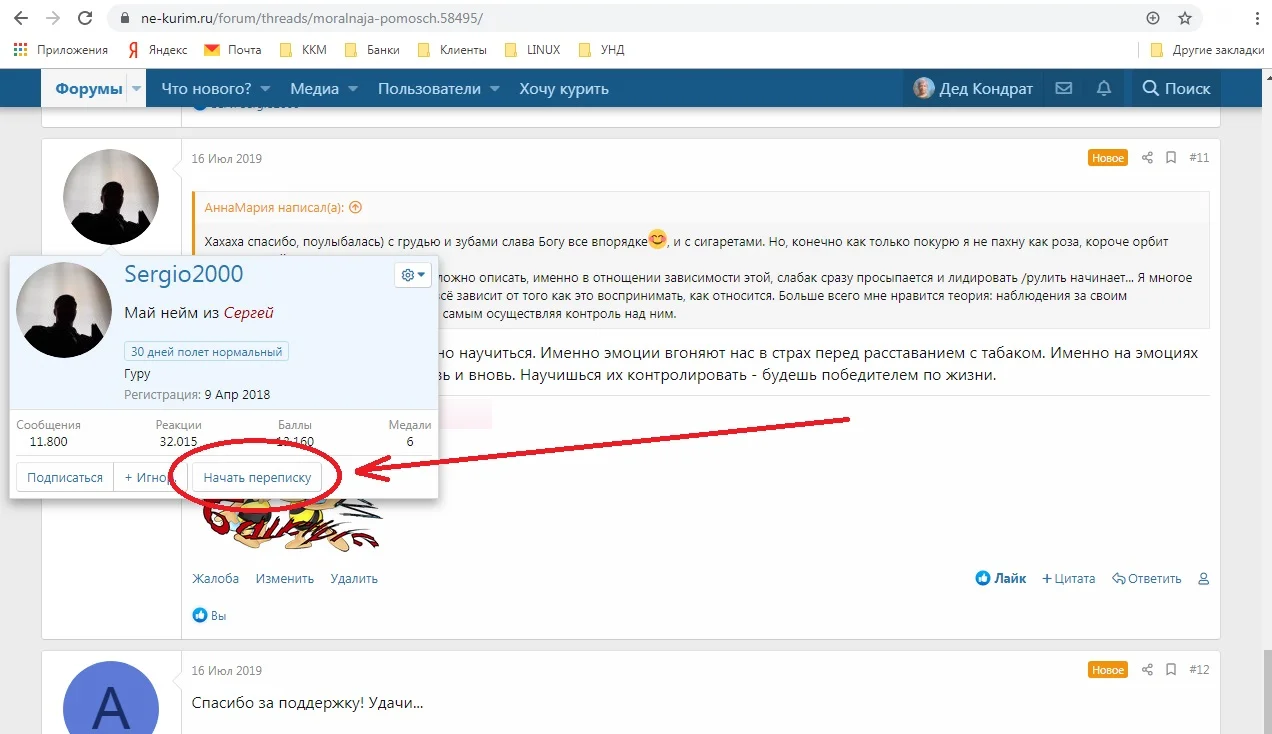Open the Банки bookmarks folder

(x=371, y=50)
